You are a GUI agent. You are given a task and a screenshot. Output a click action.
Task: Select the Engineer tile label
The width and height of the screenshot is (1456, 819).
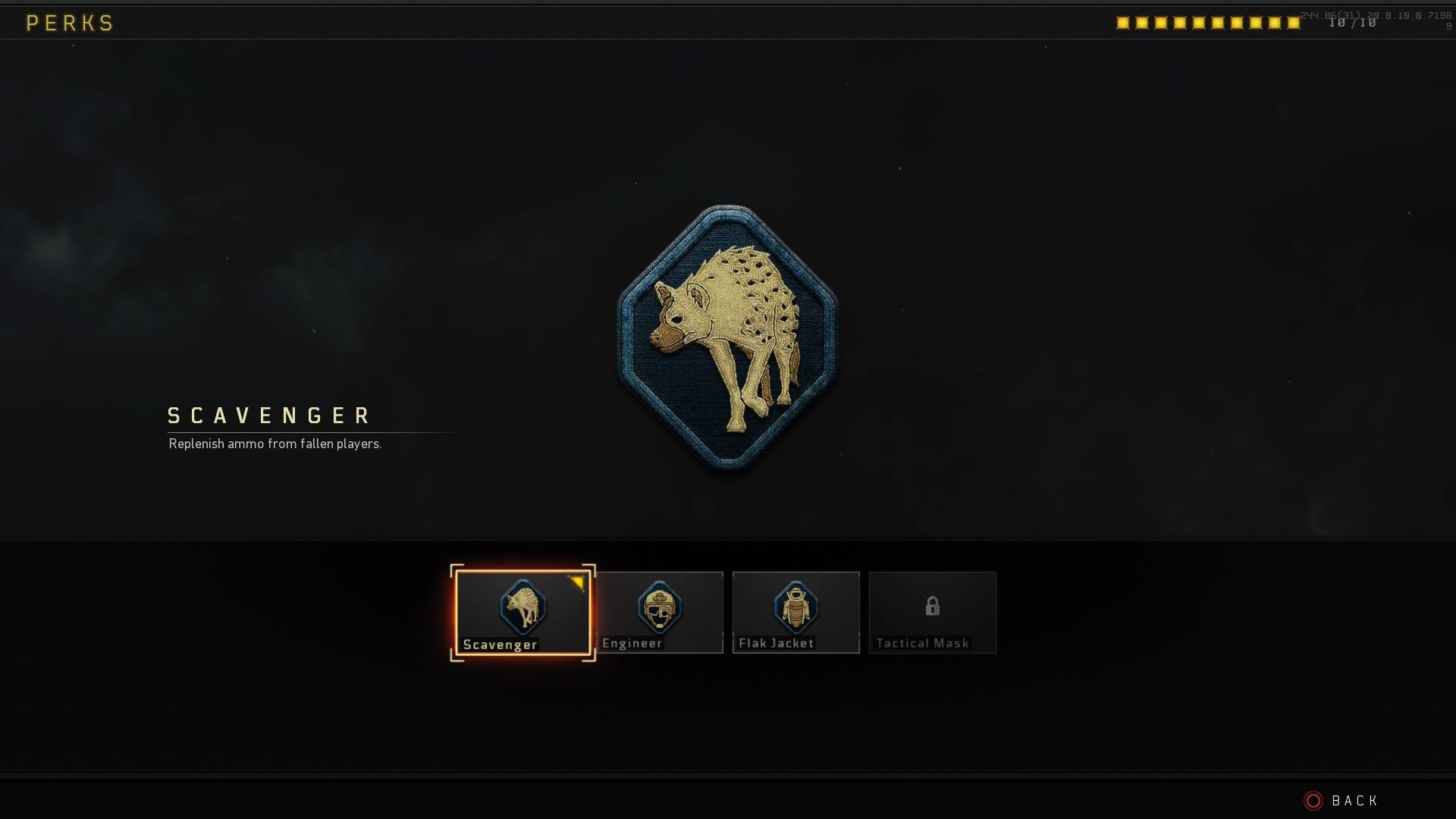632,643
